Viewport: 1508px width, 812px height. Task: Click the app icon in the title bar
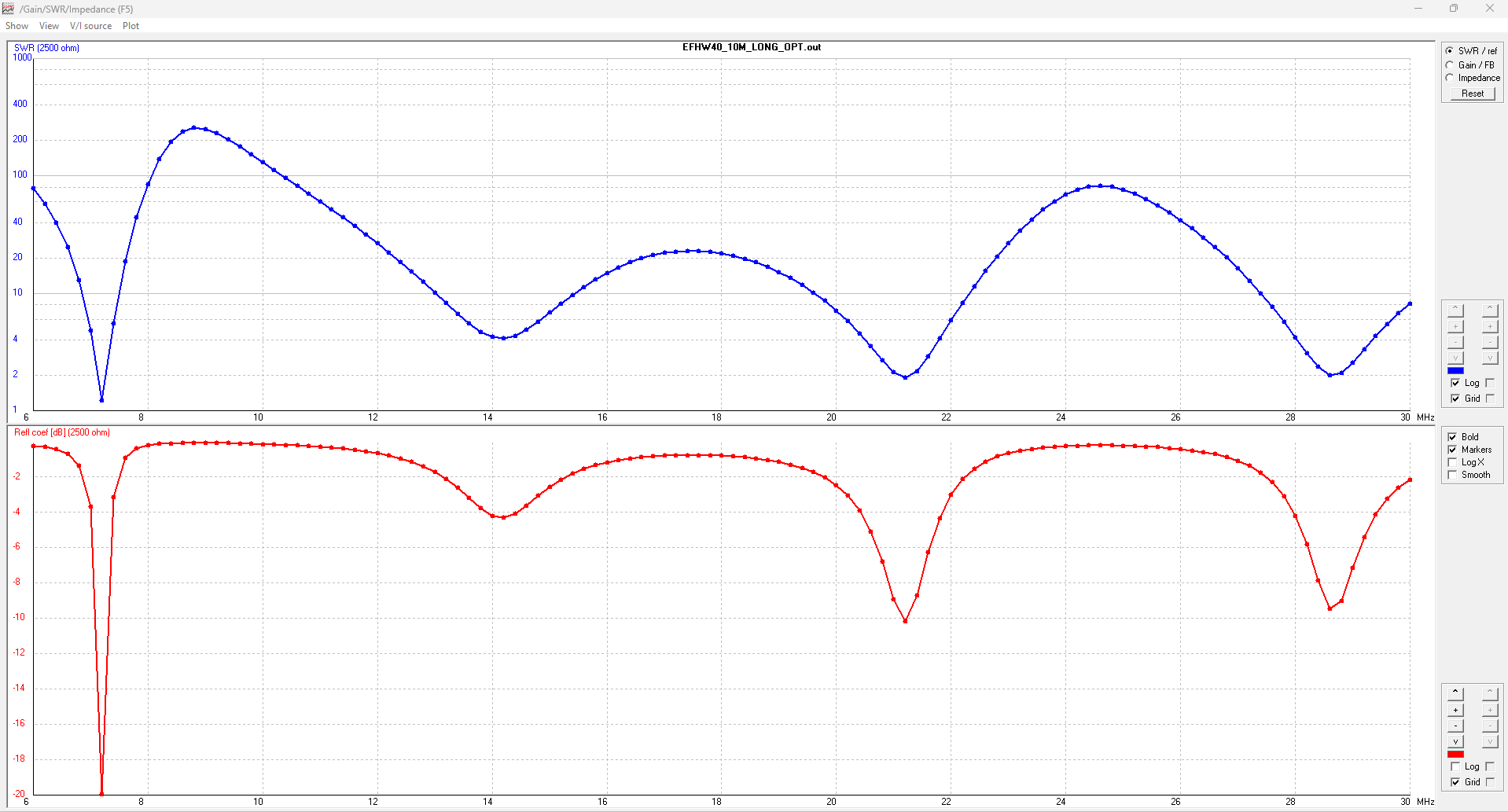tap(9, 9)
